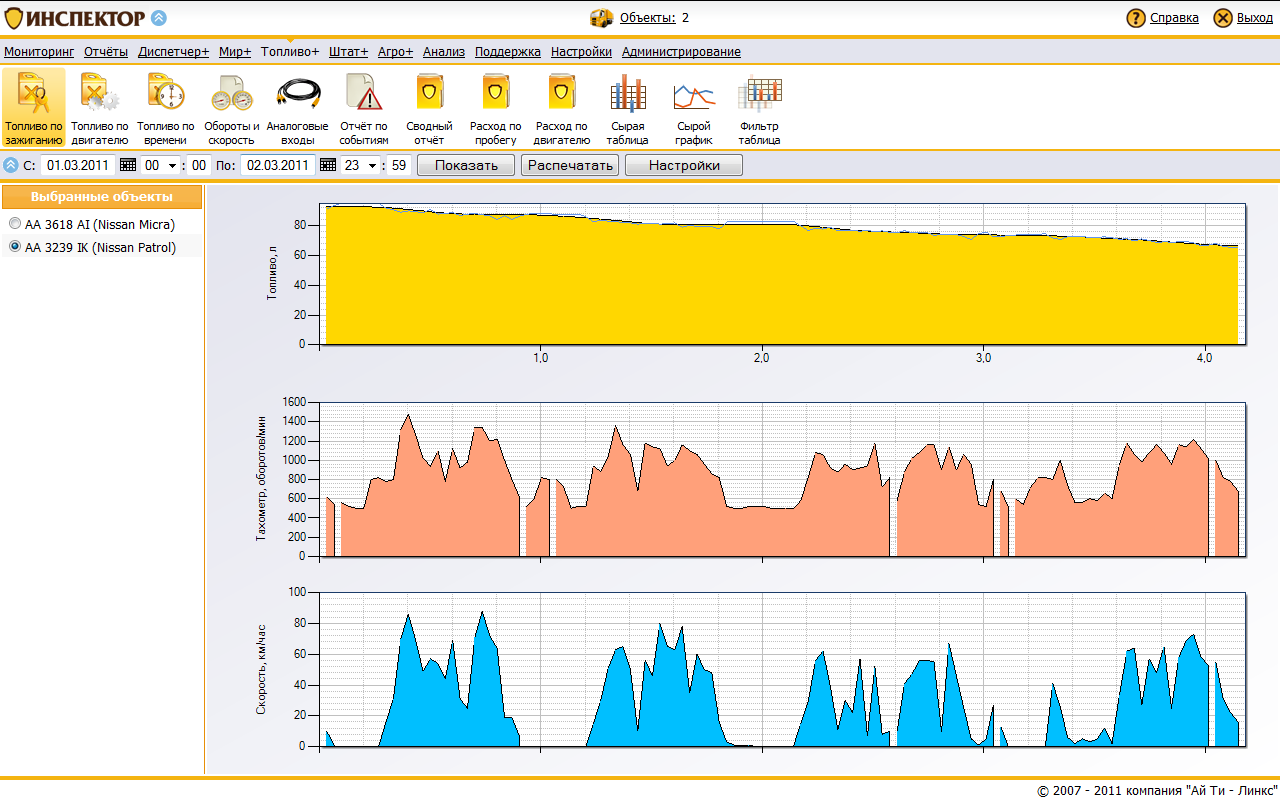Open the Сводный отчёт report

pos(430,108)
